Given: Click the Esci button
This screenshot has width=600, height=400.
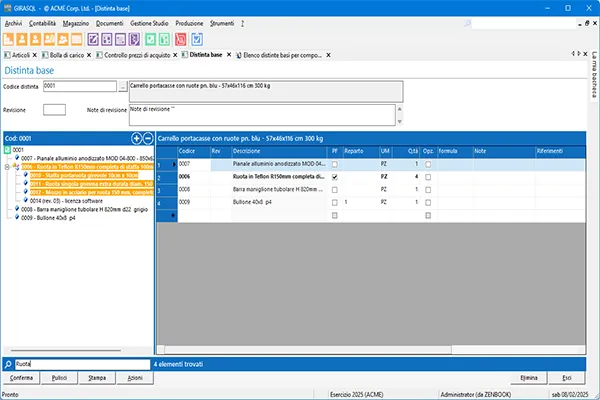Looking at the screenshot, I should [x=567, y=378].
